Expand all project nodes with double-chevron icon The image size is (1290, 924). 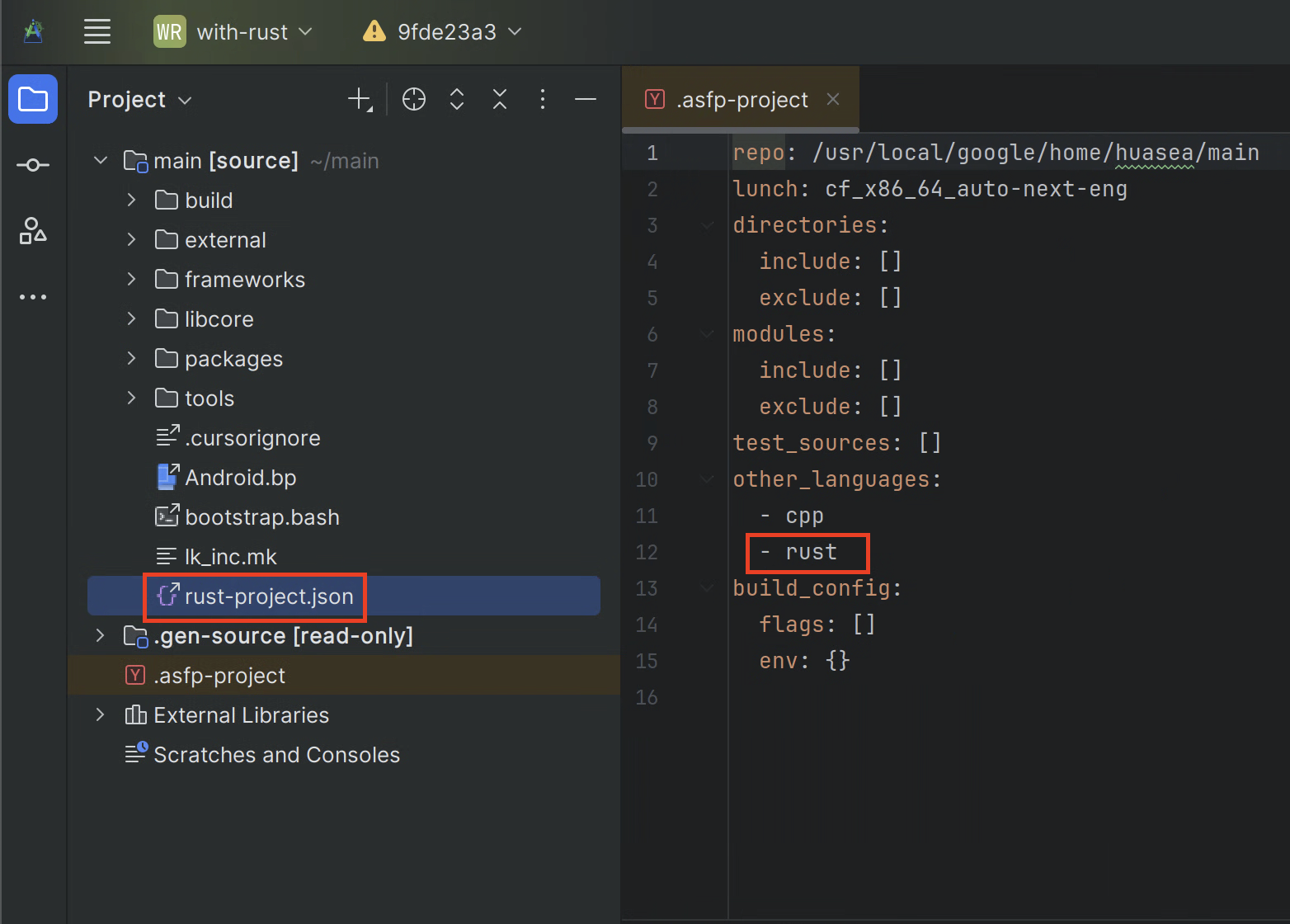pos(456,99)
